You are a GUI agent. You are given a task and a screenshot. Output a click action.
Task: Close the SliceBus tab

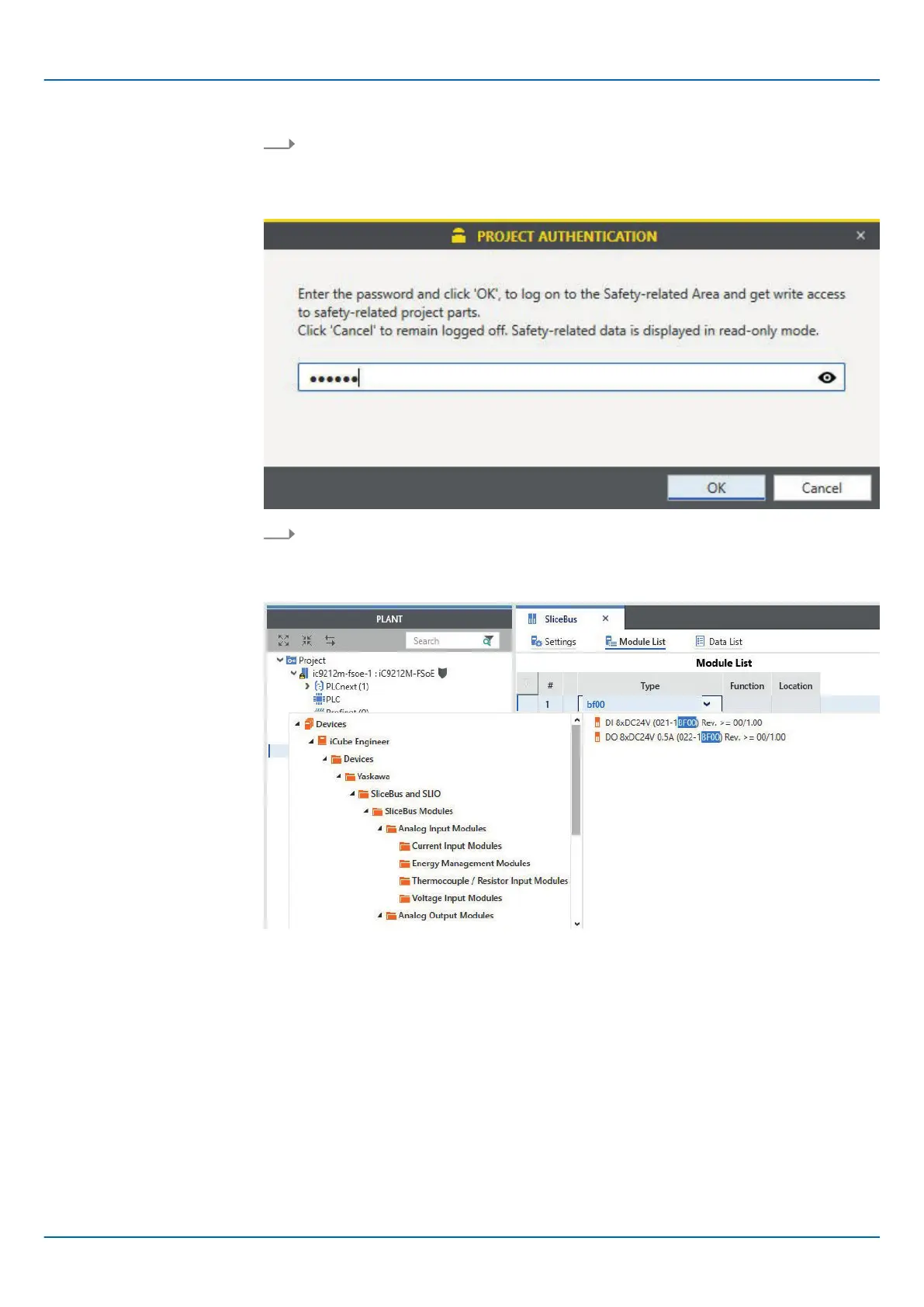click(x=606, y=619)
